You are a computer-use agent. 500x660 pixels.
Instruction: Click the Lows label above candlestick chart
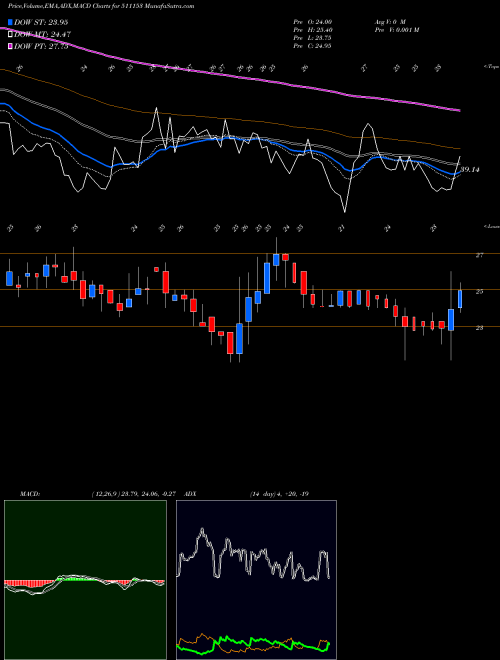(x=491, y=226)
